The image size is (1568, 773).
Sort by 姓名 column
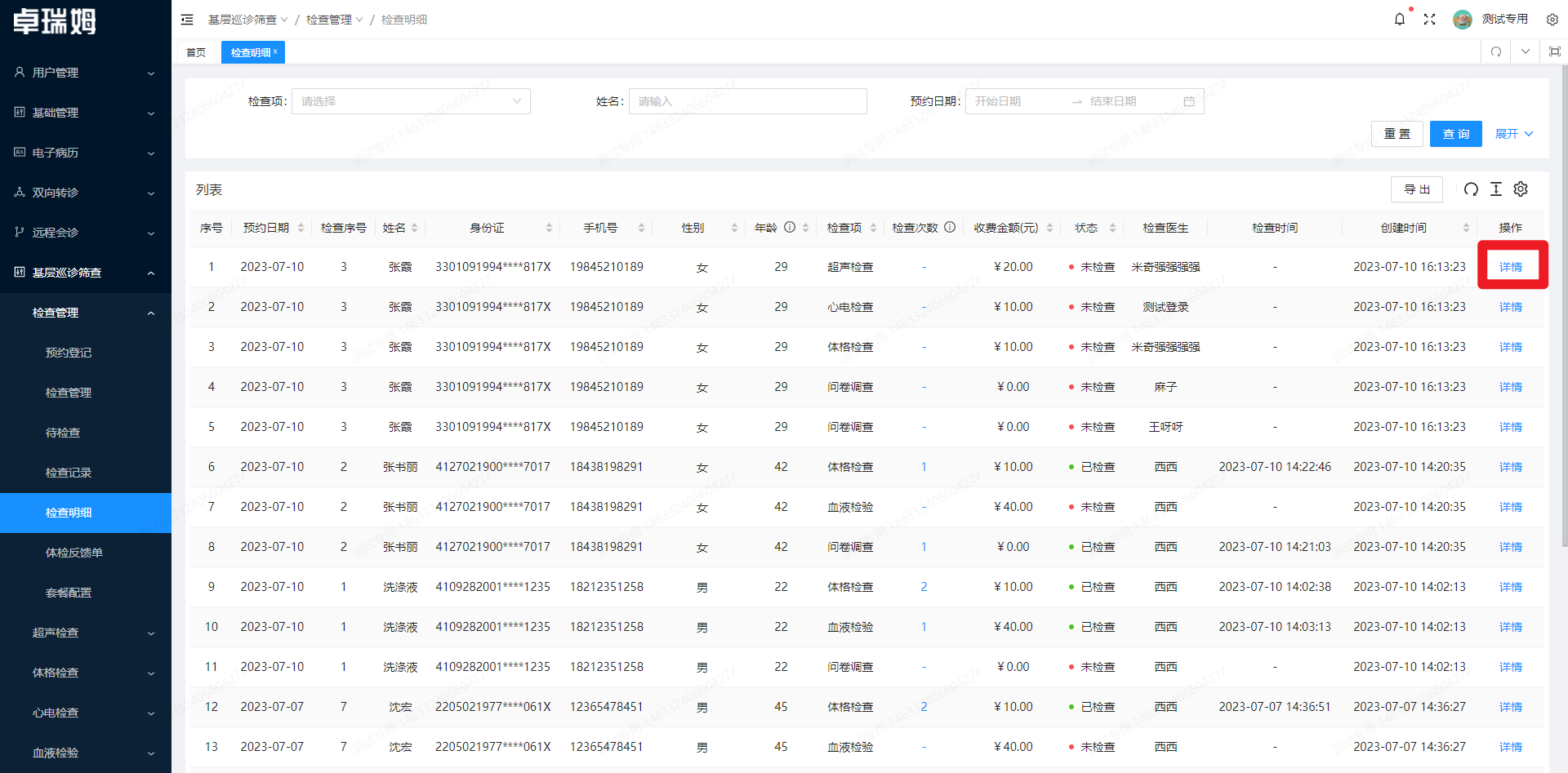(414, 229)
